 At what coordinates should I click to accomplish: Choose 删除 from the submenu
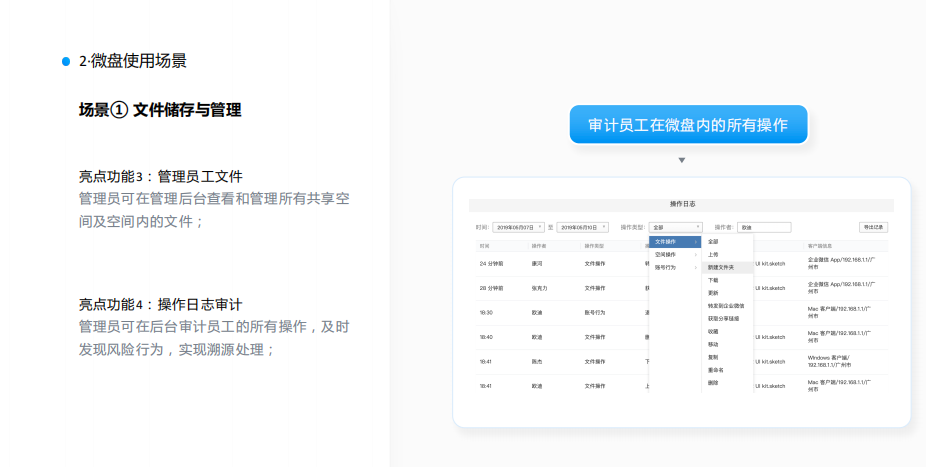click(x=713, y=382)
